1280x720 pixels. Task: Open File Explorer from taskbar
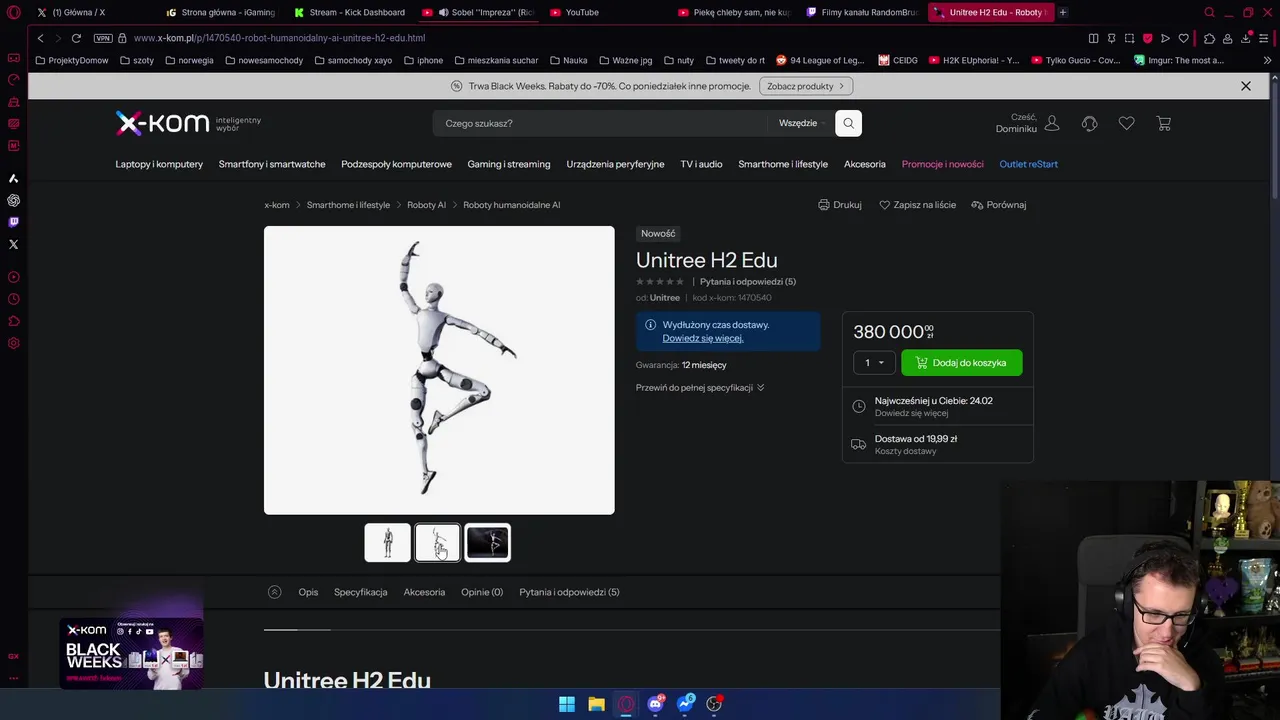coord(596,704)
